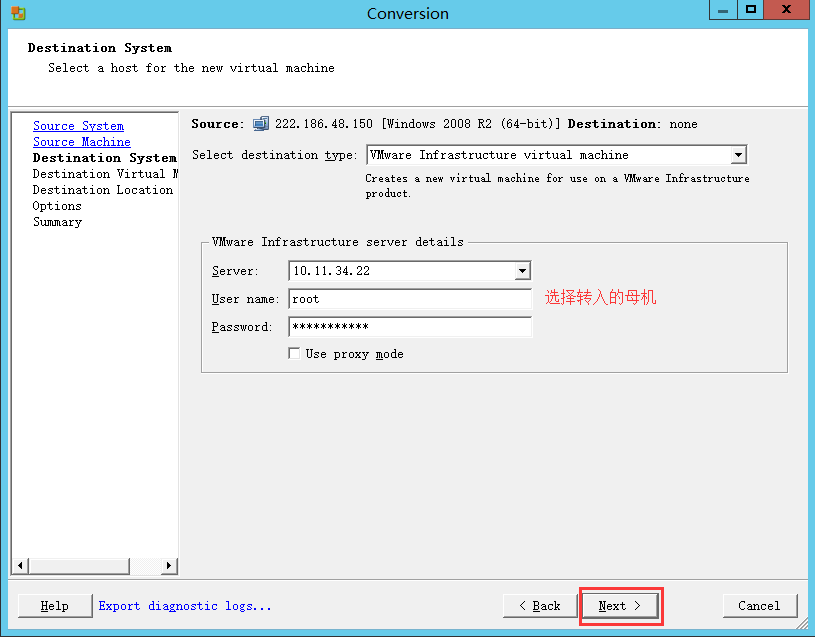The height and width of the screenshot is (637, 815).
Task: Click the Server address text field
Action: point(401,271)
